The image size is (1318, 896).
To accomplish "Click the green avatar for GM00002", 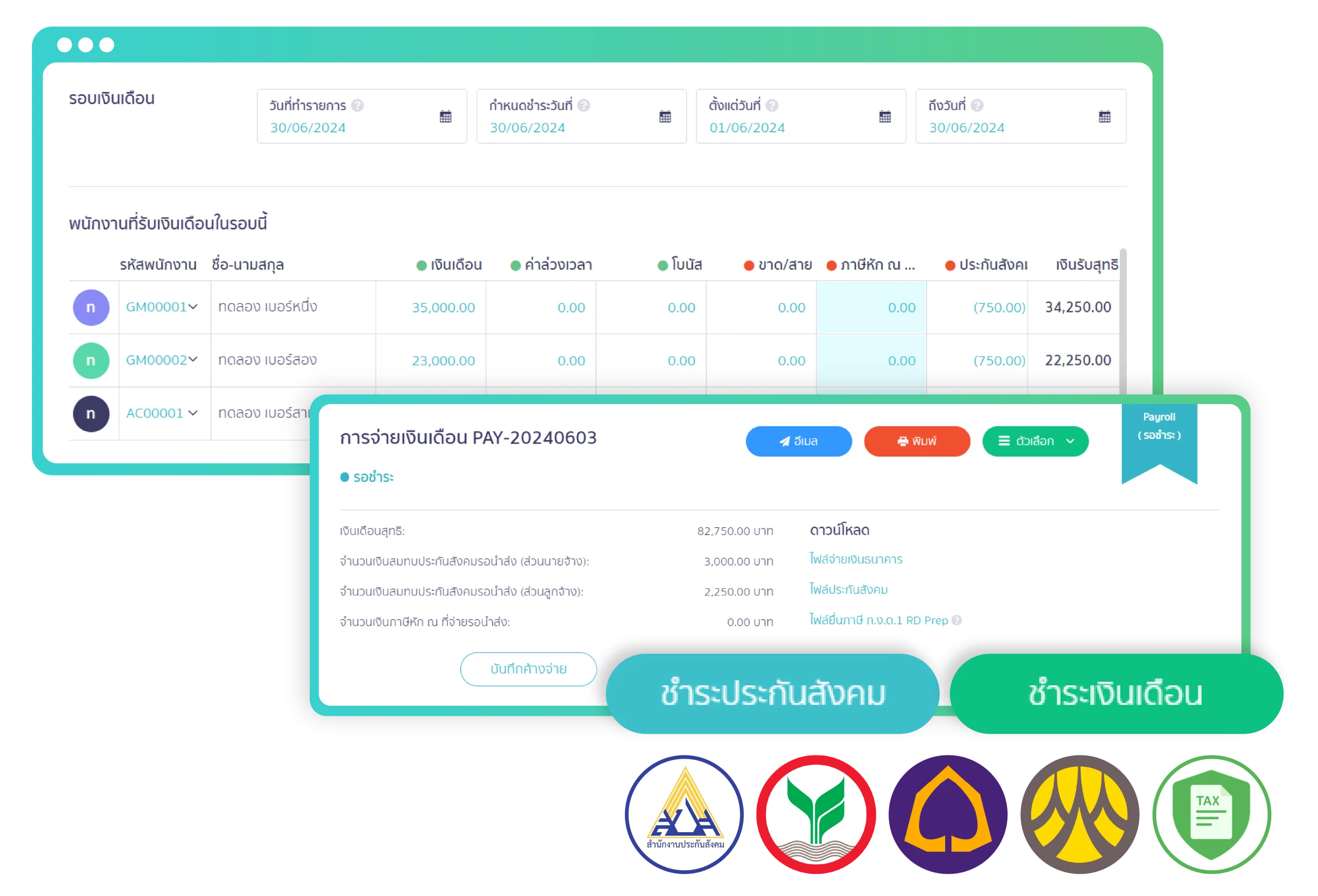I will point(91,360).
